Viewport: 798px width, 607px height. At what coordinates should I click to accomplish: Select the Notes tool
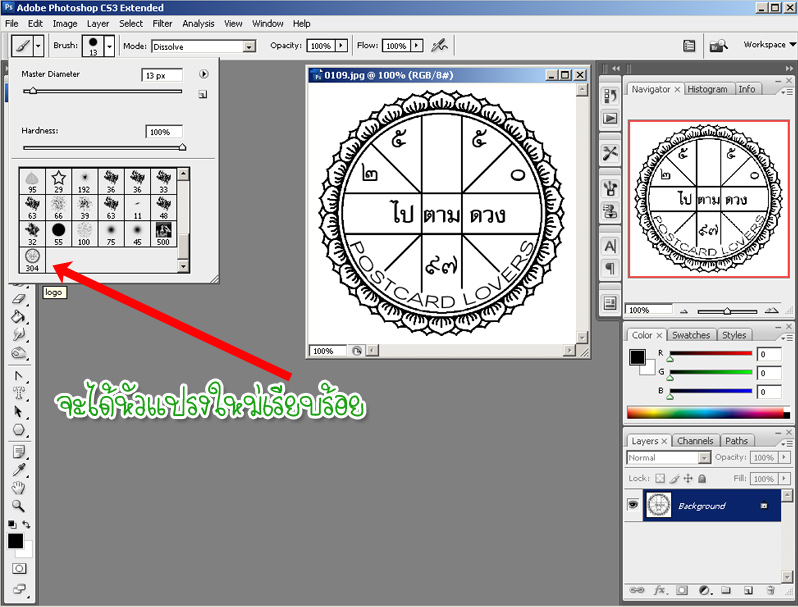pyautogui.click(x=19, y=452)
